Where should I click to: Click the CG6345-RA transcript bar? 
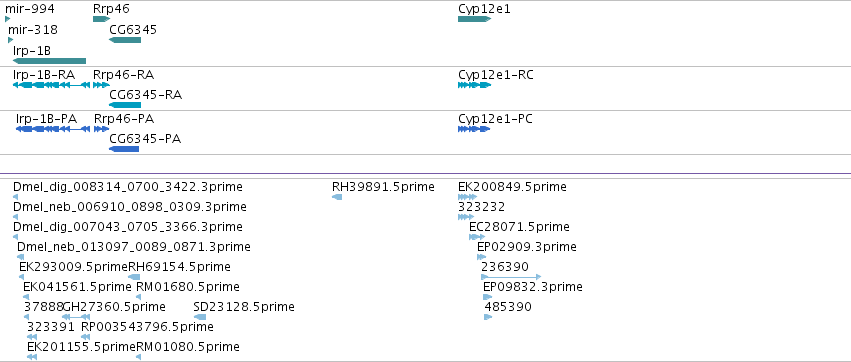coord(125,105)
